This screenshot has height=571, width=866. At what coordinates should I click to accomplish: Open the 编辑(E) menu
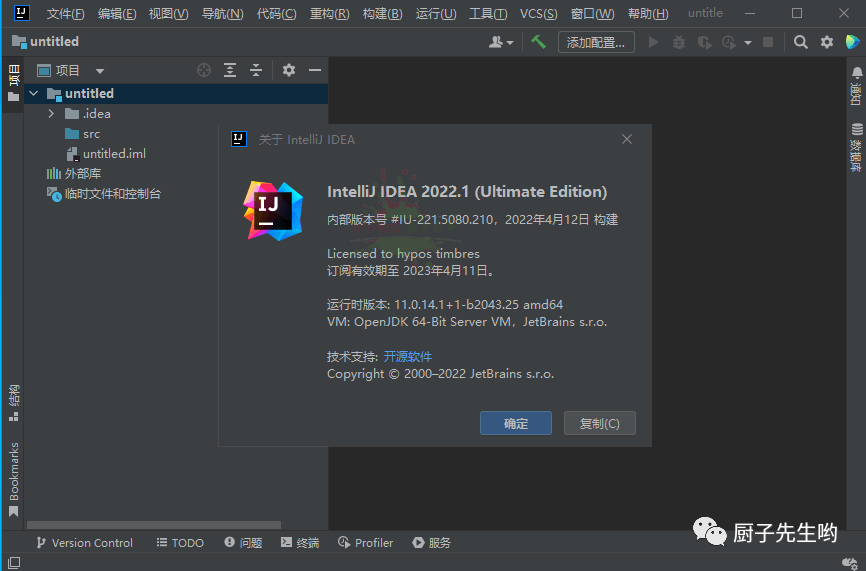[x=117, y=13]
